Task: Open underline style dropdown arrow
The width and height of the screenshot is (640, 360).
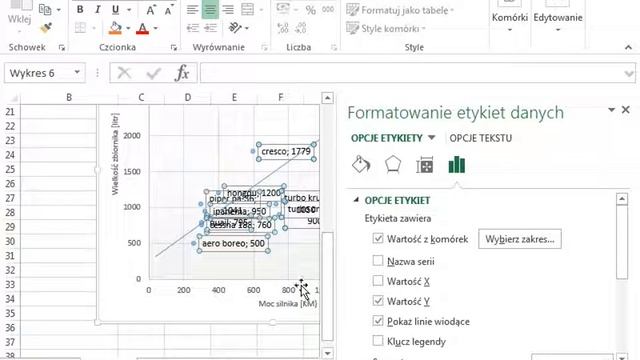Action: coord(129,9)
